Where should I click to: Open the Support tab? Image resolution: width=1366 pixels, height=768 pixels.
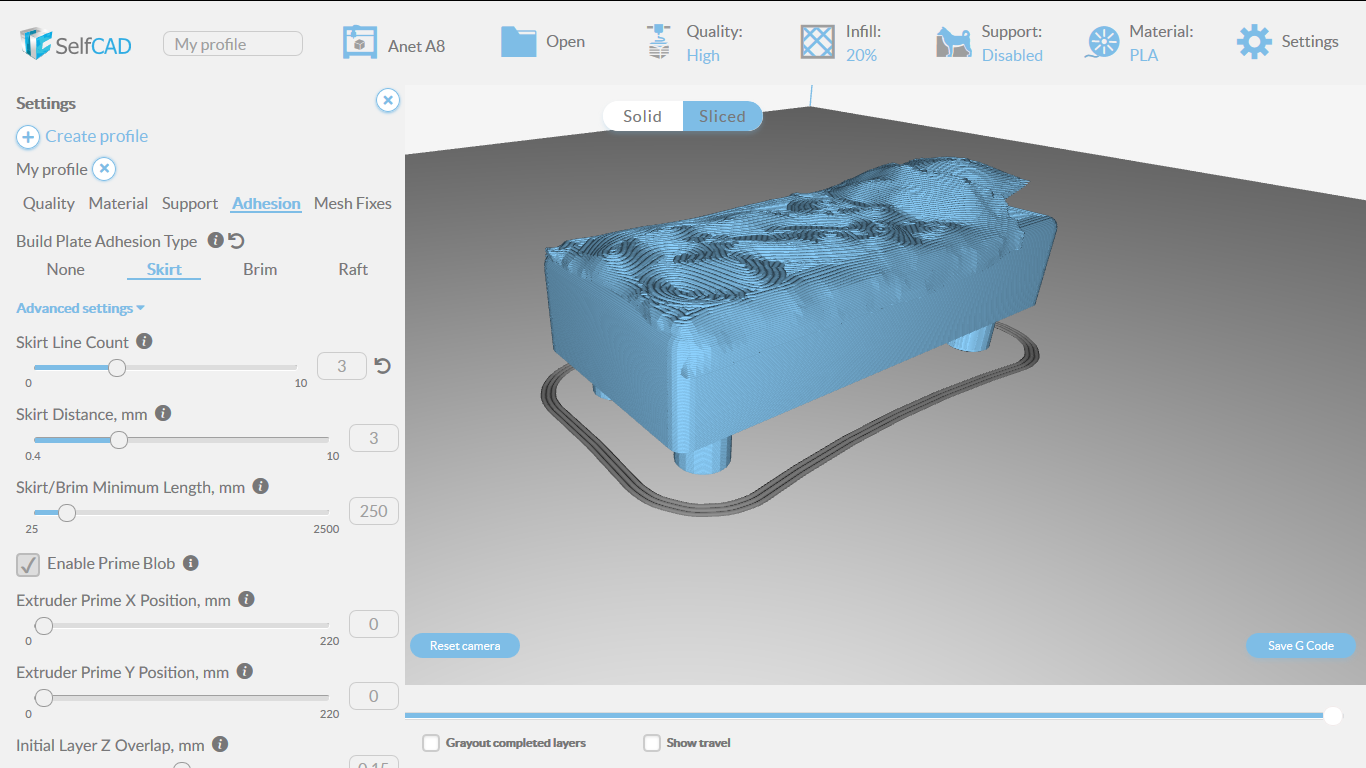[190, 203]
